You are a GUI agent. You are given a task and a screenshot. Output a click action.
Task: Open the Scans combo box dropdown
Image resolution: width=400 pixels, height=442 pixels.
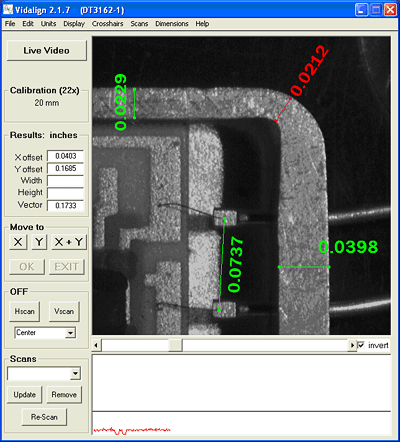[76, 374]
